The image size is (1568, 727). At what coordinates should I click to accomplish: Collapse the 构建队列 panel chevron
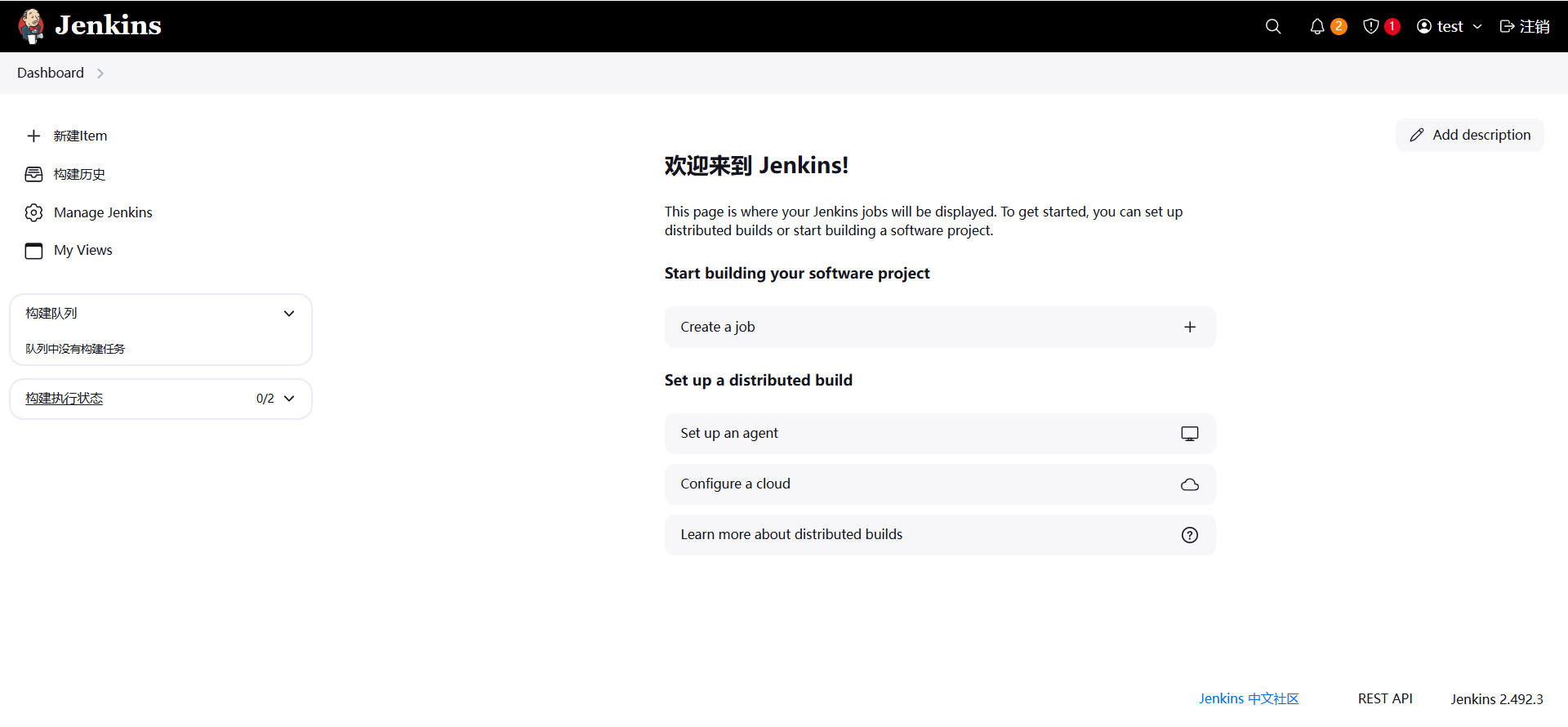click(289, 314)
